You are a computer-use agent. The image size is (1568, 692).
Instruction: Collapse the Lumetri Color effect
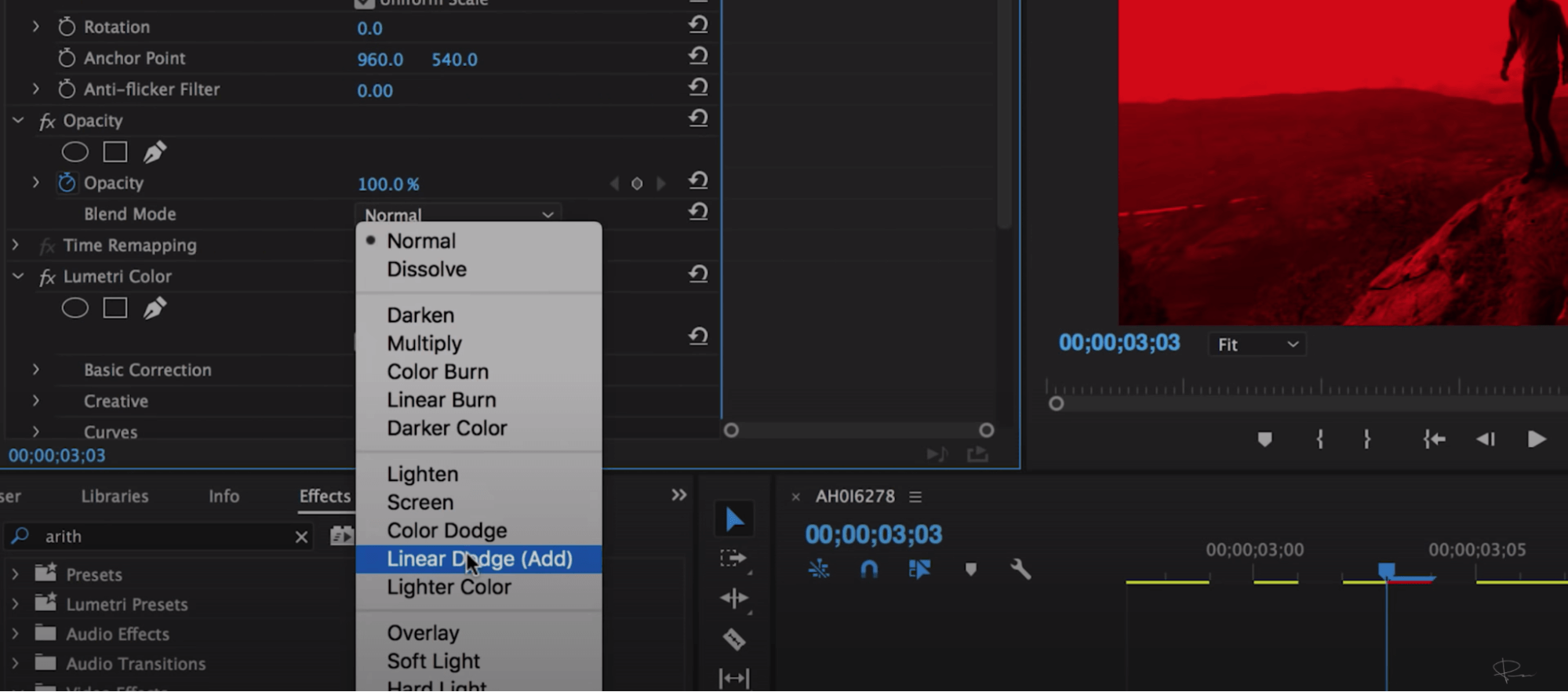[x=17, y=277]
